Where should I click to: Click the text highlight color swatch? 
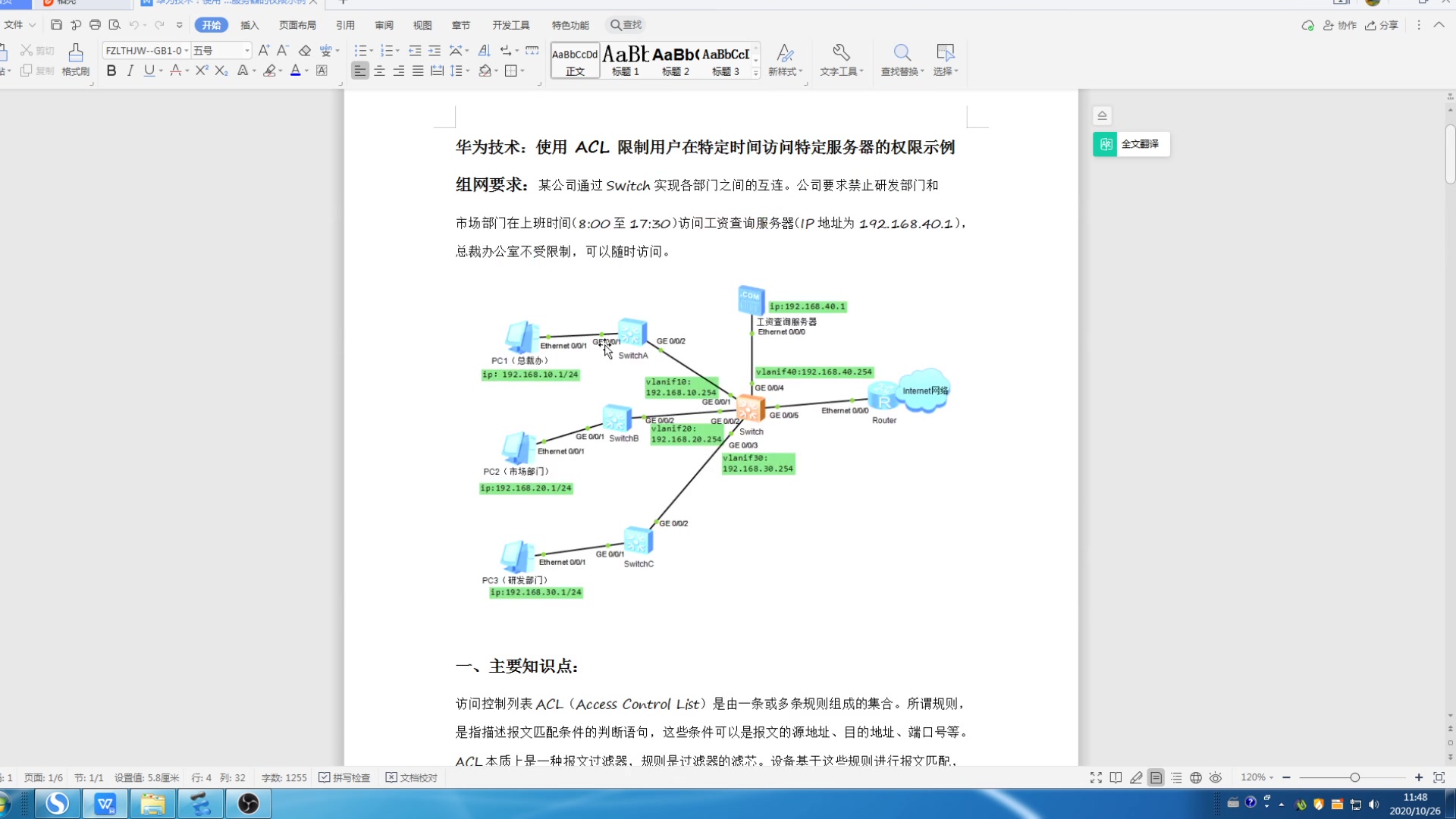coord(269,71)
